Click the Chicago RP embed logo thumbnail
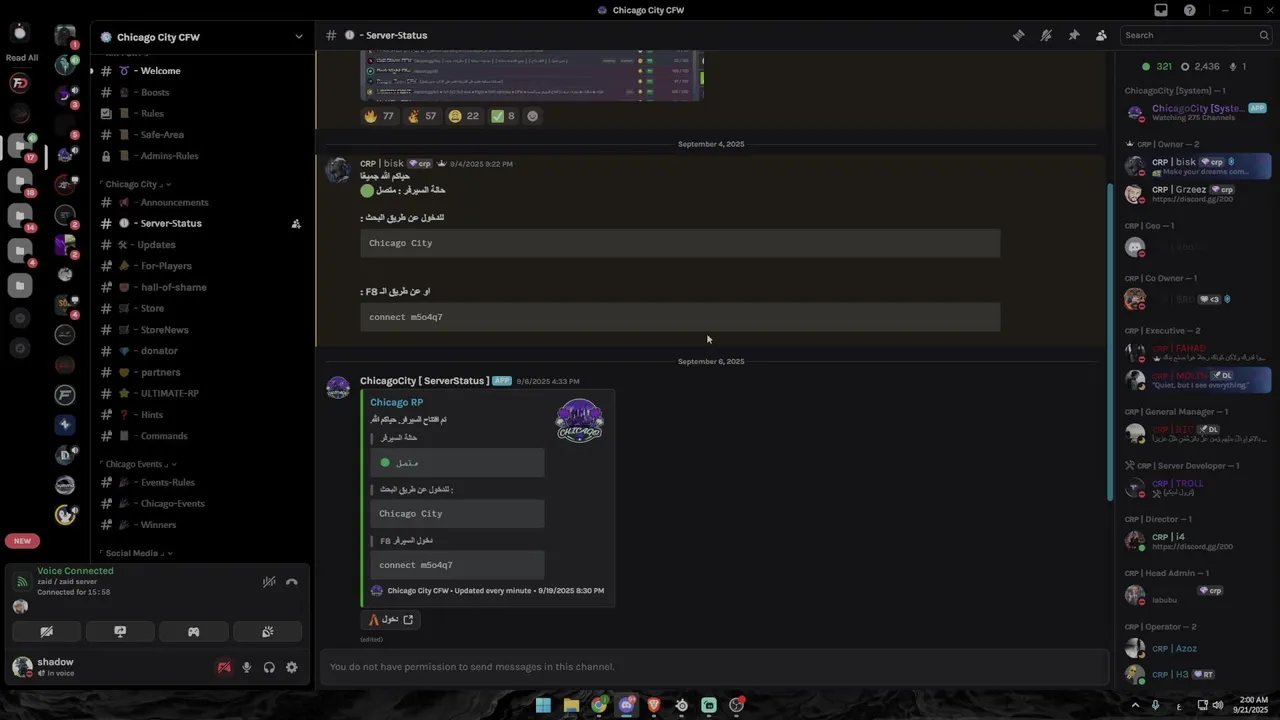 [580, 421]
